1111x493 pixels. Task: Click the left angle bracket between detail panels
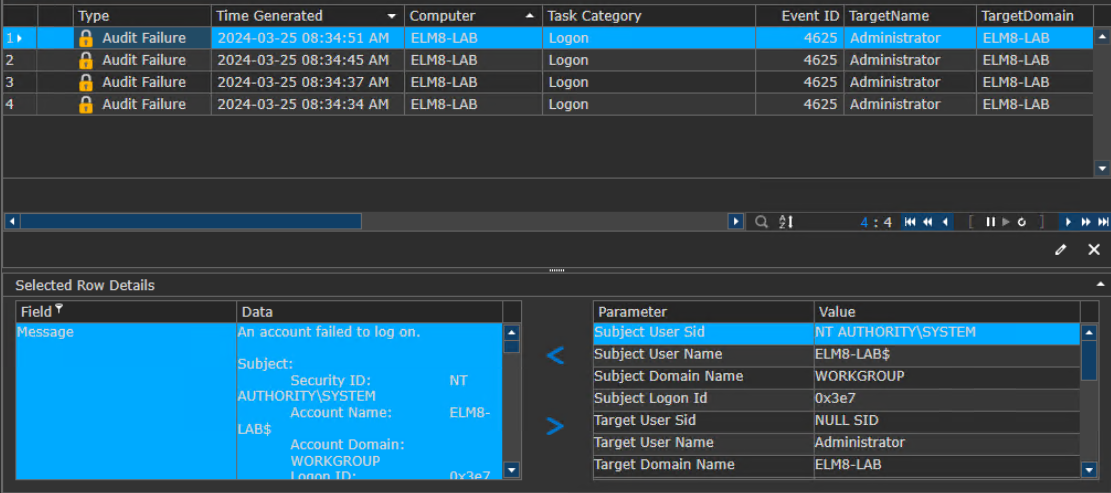(x=555, y=355)
